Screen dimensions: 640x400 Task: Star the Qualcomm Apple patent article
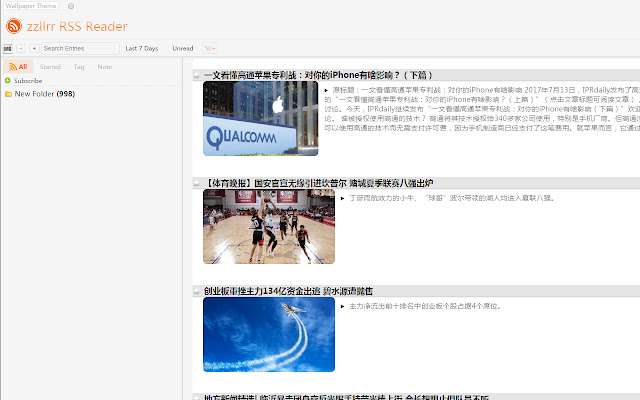coord(197,75)
